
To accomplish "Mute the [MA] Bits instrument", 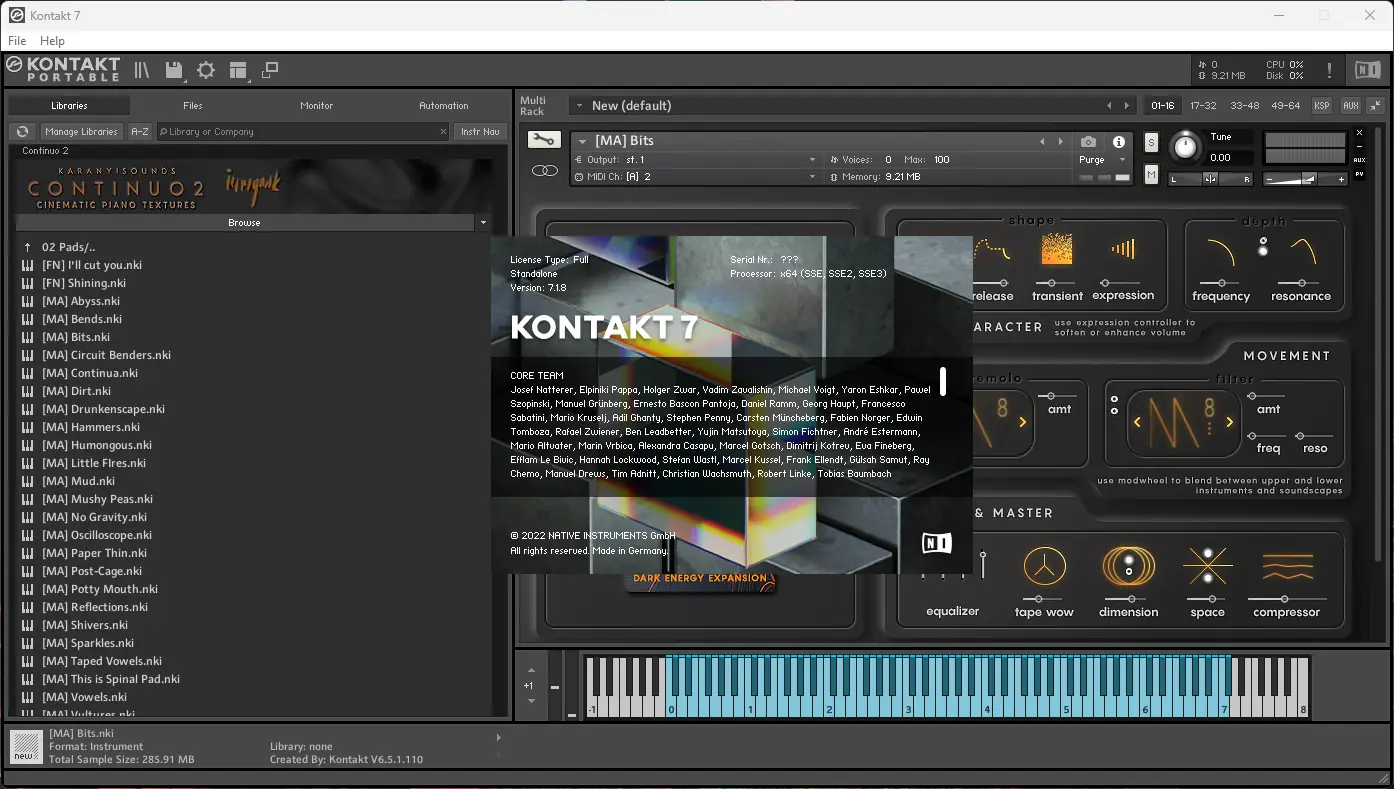I will tap(1151, 175).
